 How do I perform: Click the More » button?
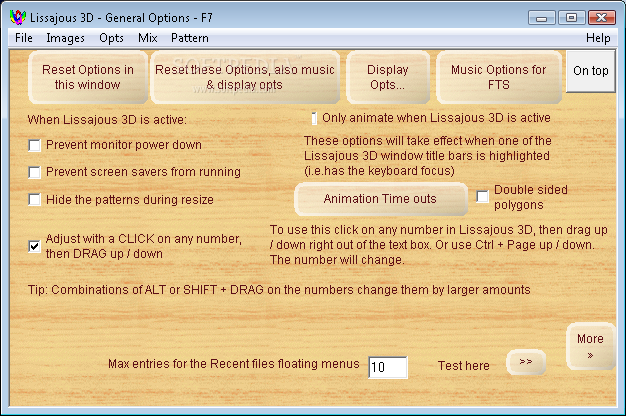click(590, 346)
